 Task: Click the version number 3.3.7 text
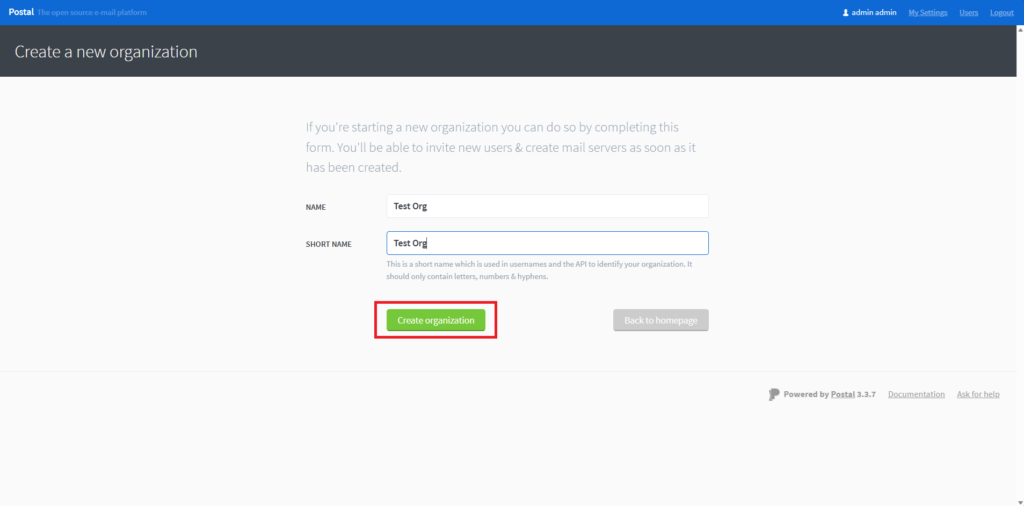pos(866,394)
